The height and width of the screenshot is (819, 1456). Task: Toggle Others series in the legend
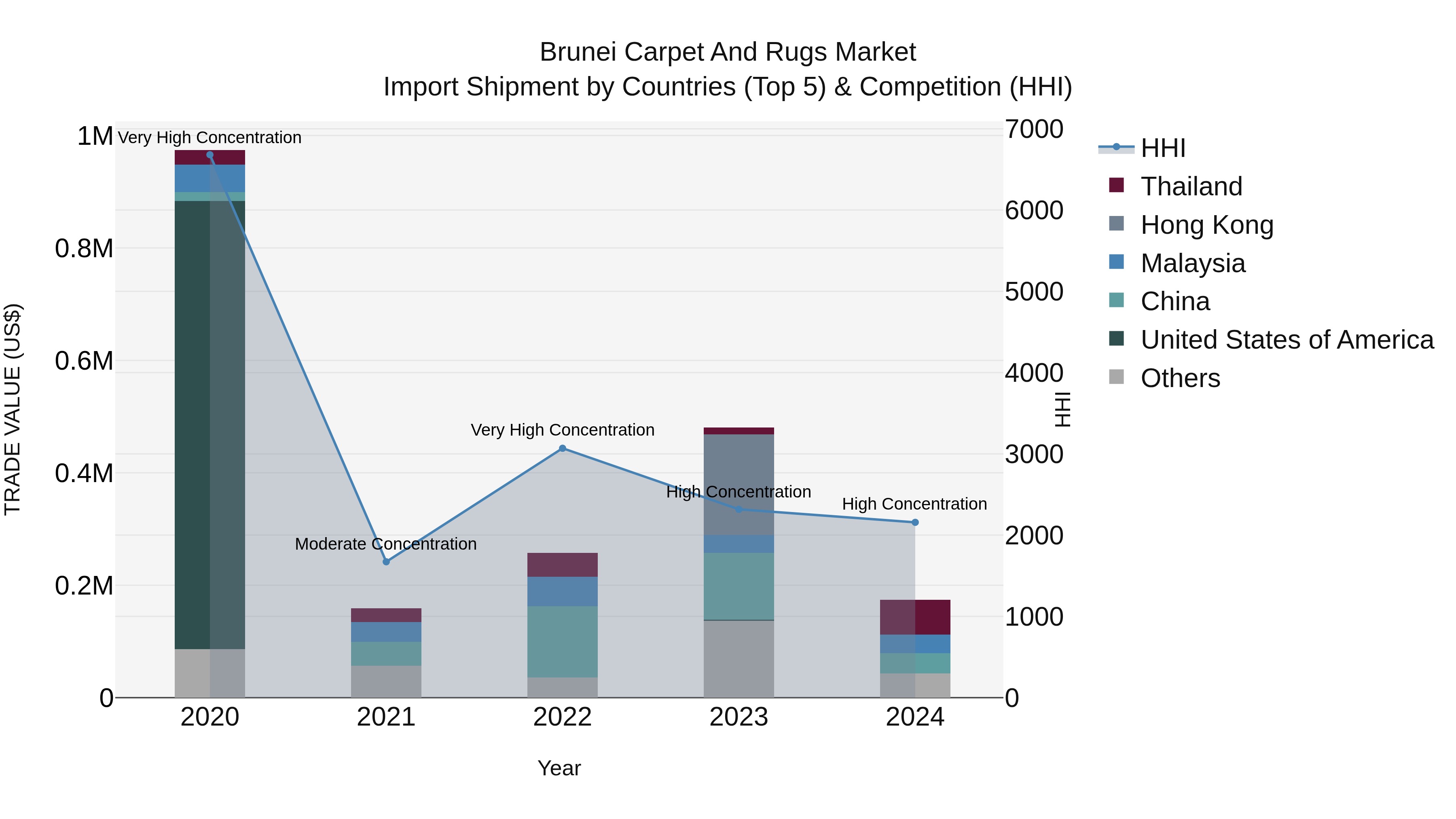coord(1165,378)
